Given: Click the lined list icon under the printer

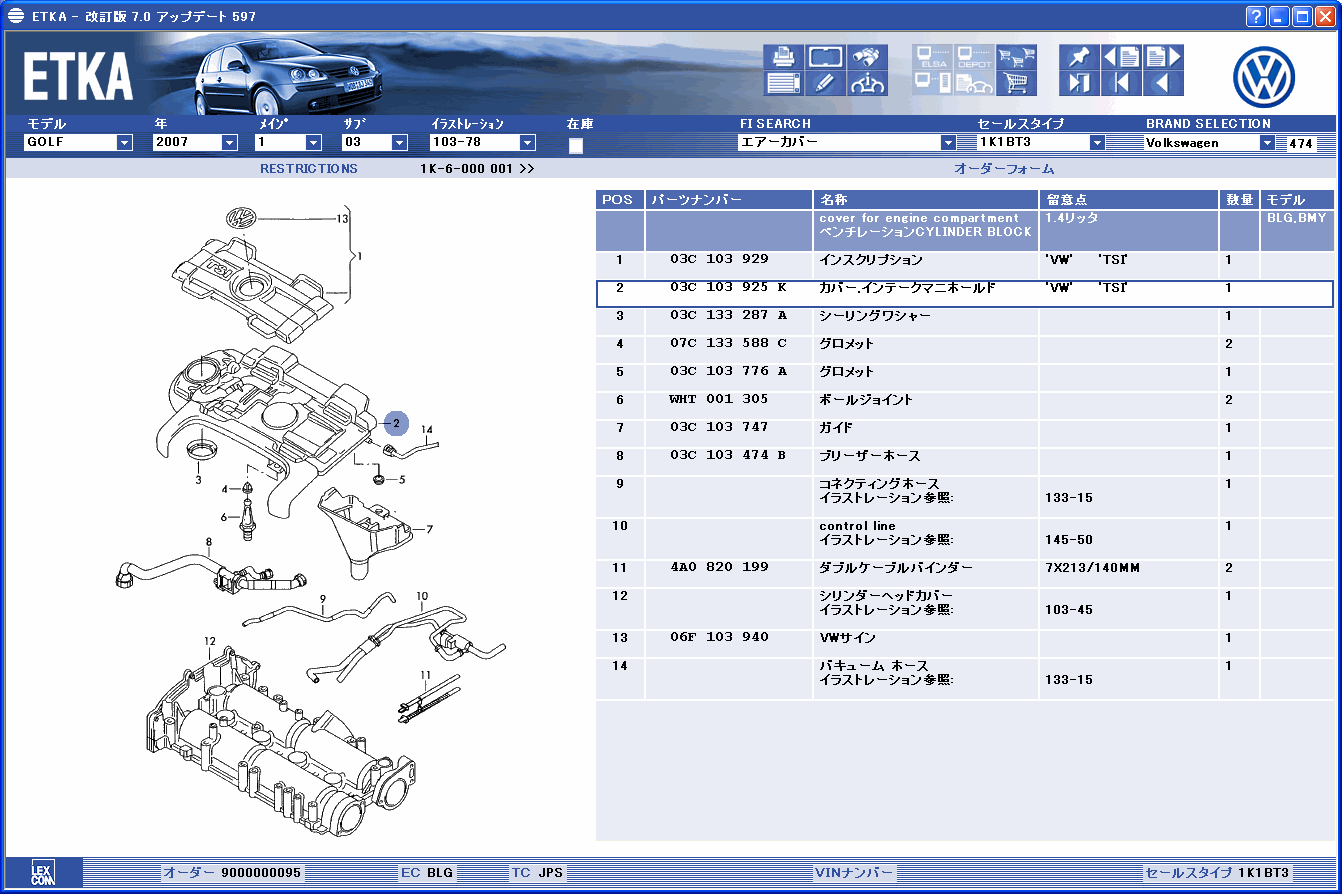Looking at the screenshot, I should [784, 84].
